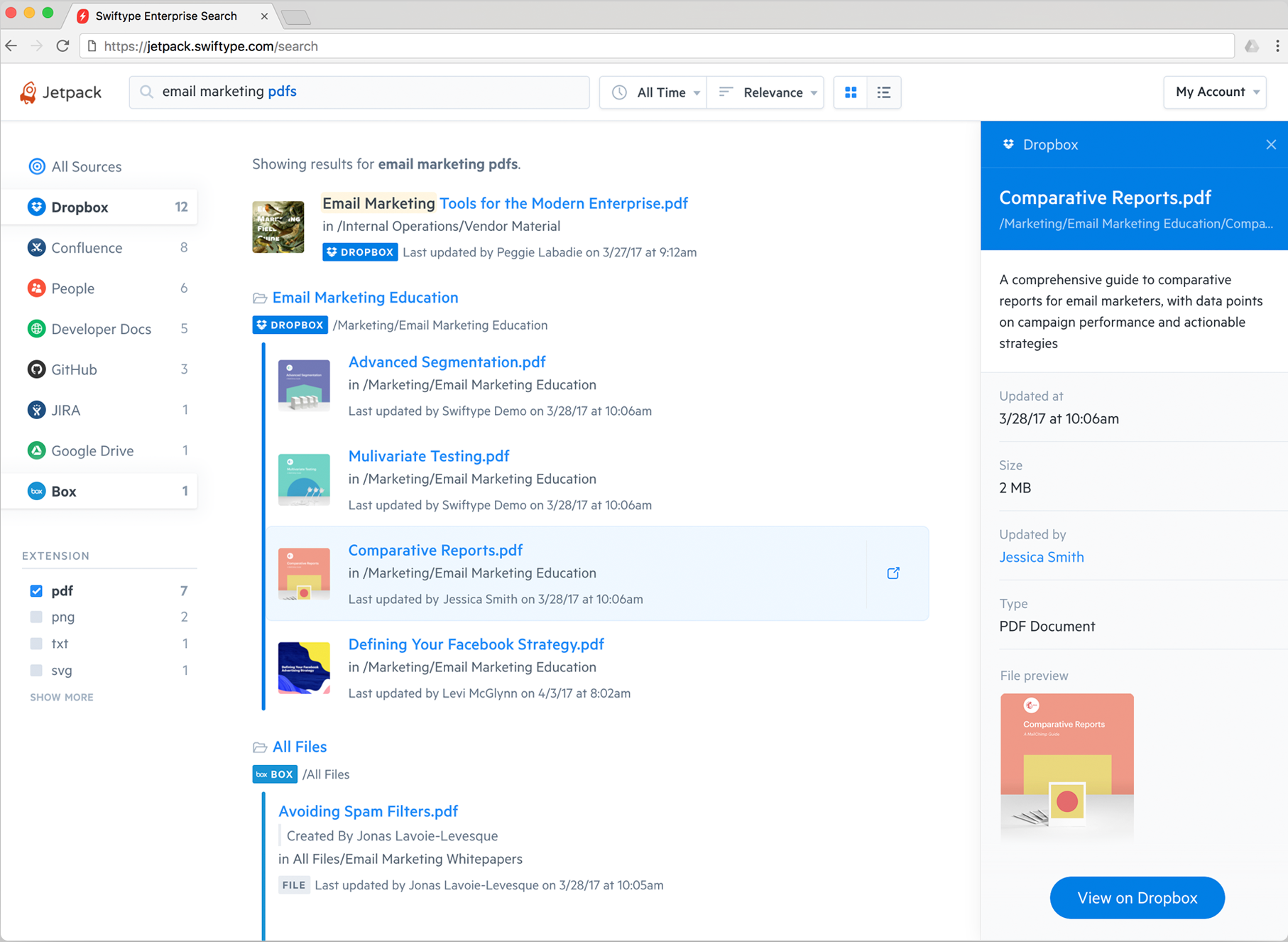
Task: Open Avoiding Spam Filters.pdf
Action: [368, 811]
